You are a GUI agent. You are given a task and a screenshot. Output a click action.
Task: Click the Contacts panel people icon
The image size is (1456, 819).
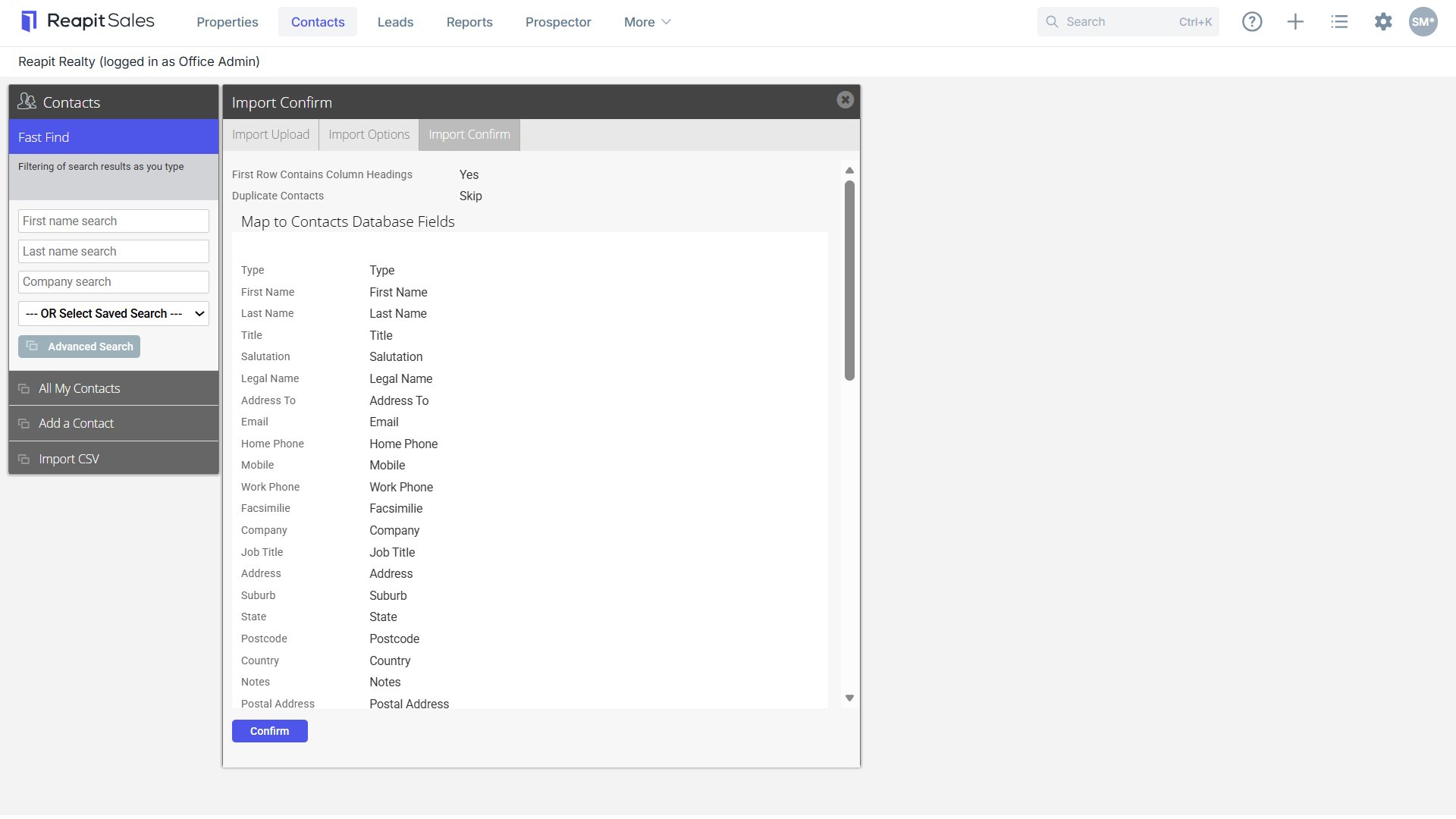tap(27, 102)
